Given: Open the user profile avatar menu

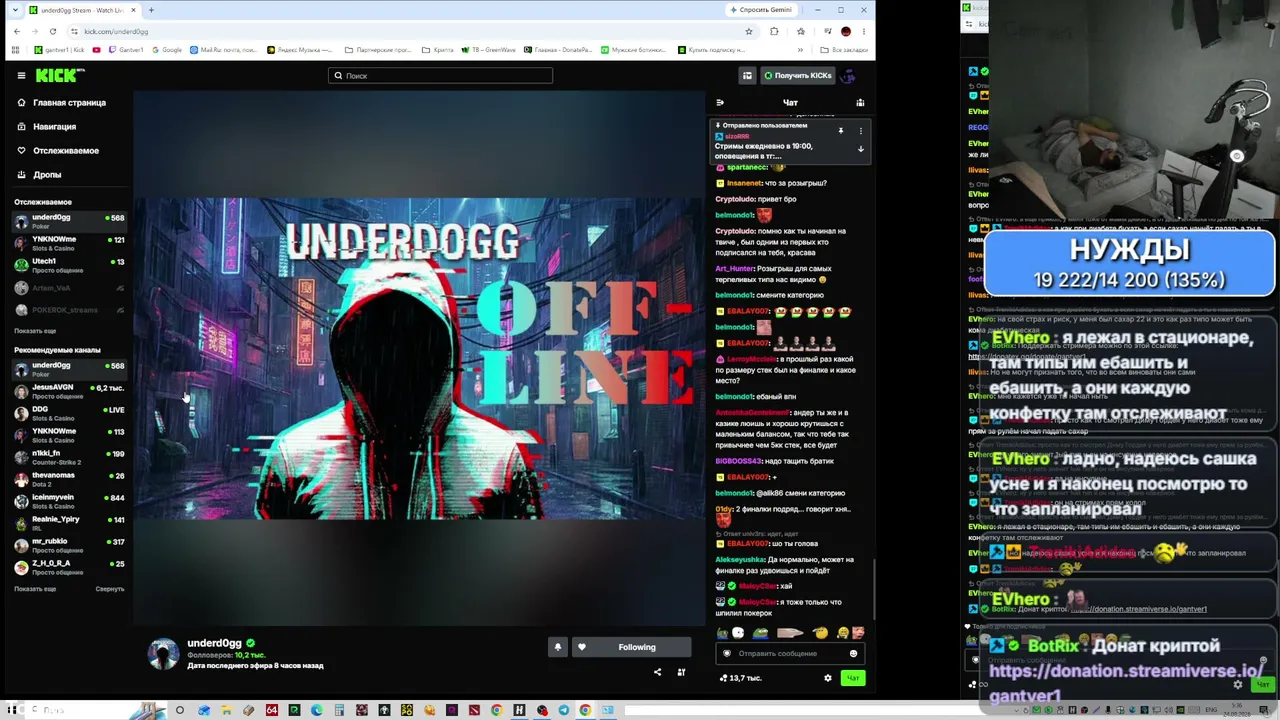Looking at the screenshot, I should coord(848,75).
